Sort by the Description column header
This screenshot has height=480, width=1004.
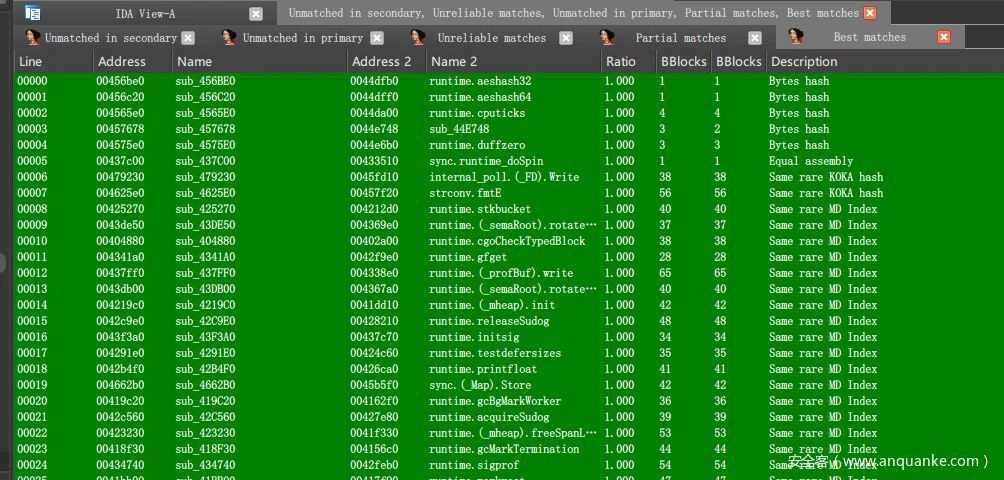click(884, 61)
